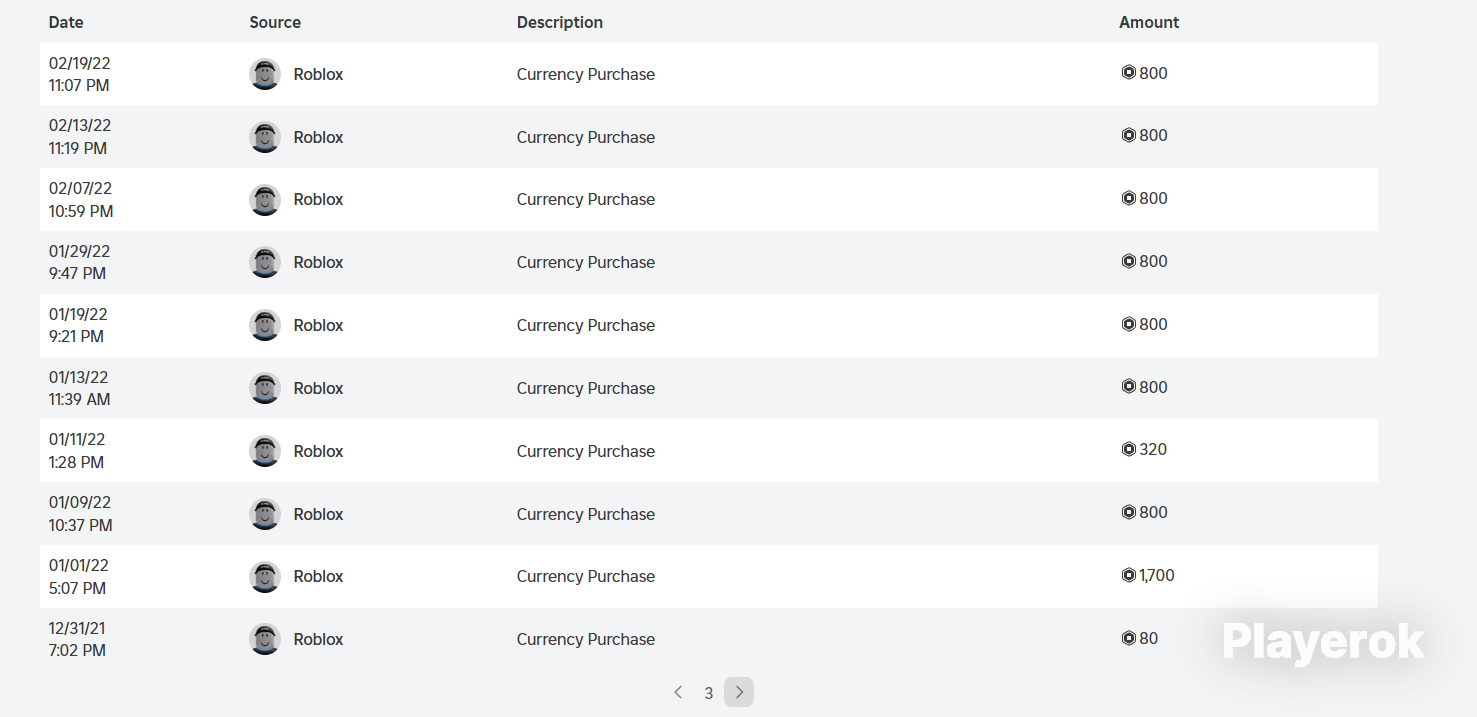This screenshot has width=1477, height=717.
Task: Click the Roblox avatar in the 01/13/22 row
Action: click(x=265, y=388)
